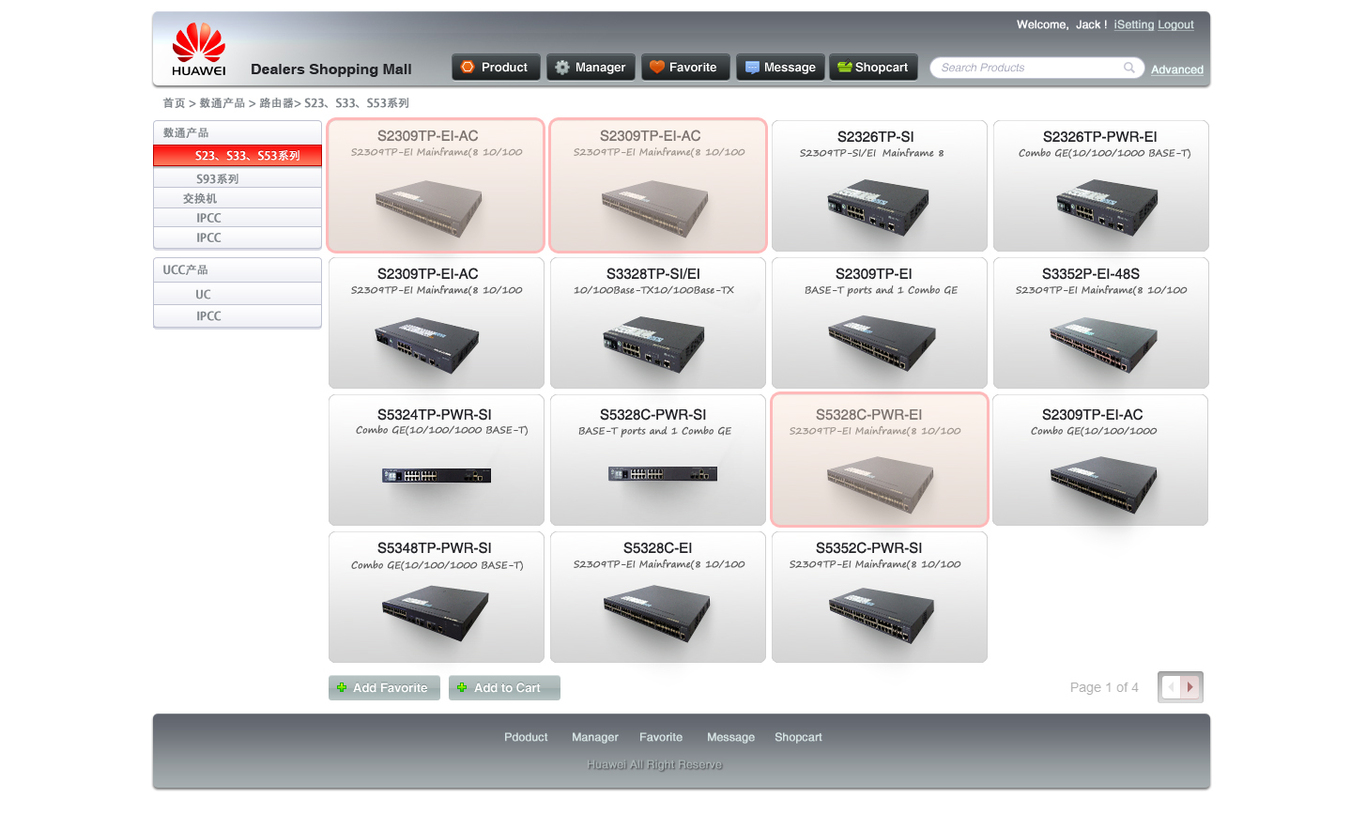
Task: Go to the next page arrow
Action: pos(1190,687)
